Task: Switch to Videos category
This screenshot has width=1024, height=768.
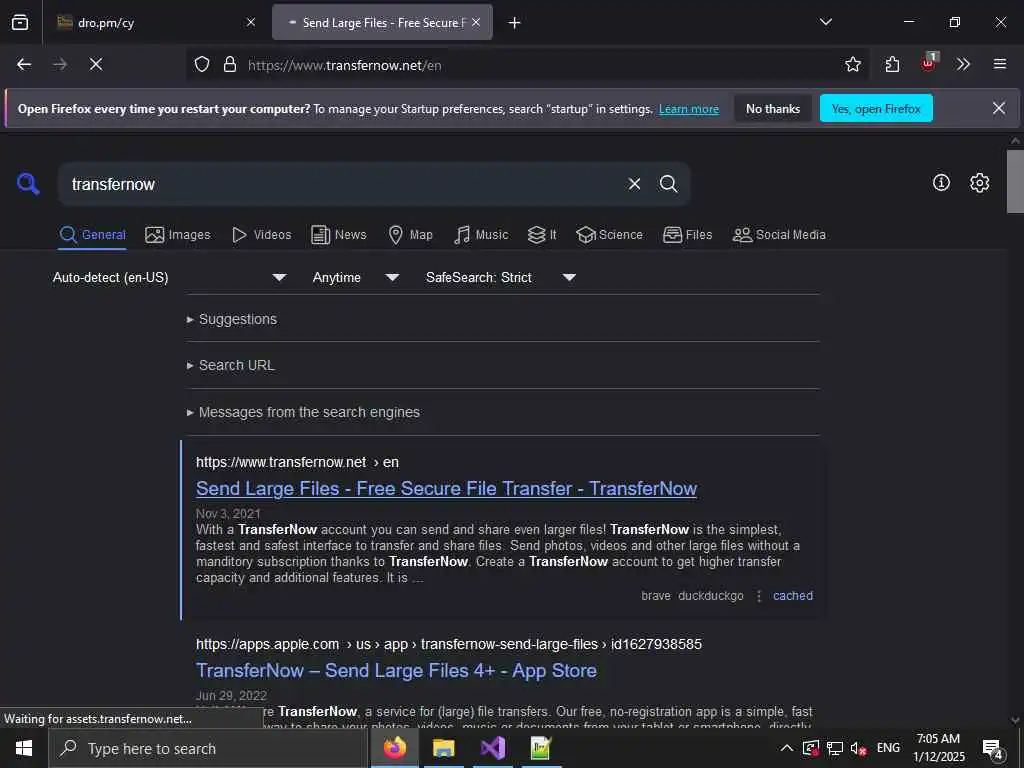Action: pos(261,235)
